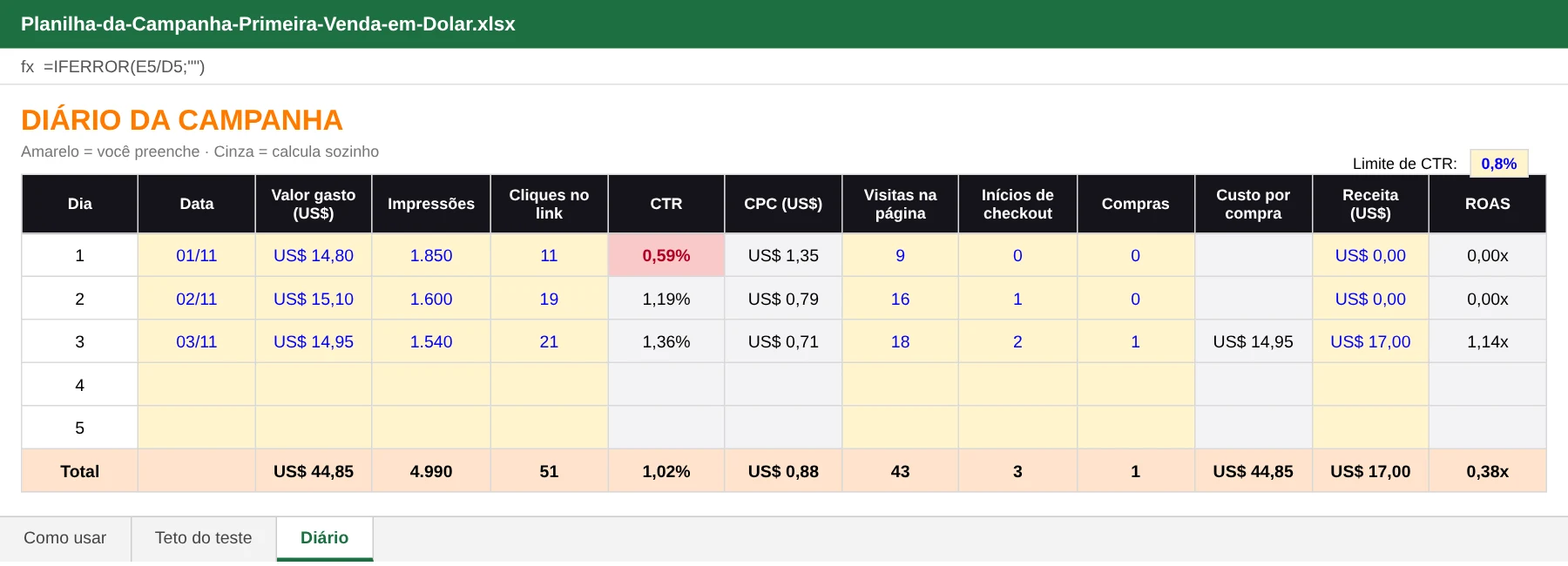Select the Diário sheet tab

click(x=325, y=538)
